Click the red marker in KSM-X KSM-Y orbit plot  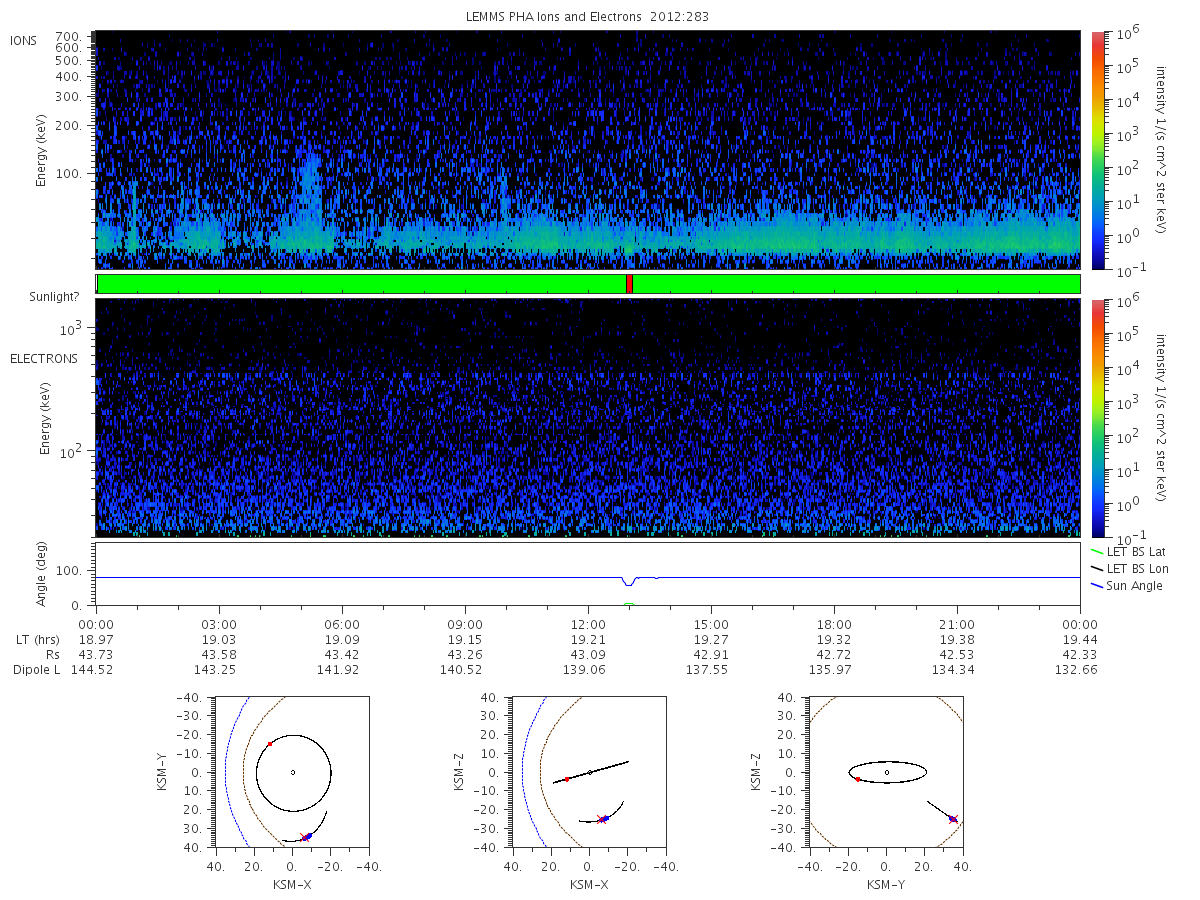pyautogui.click(x=269, y=744)
